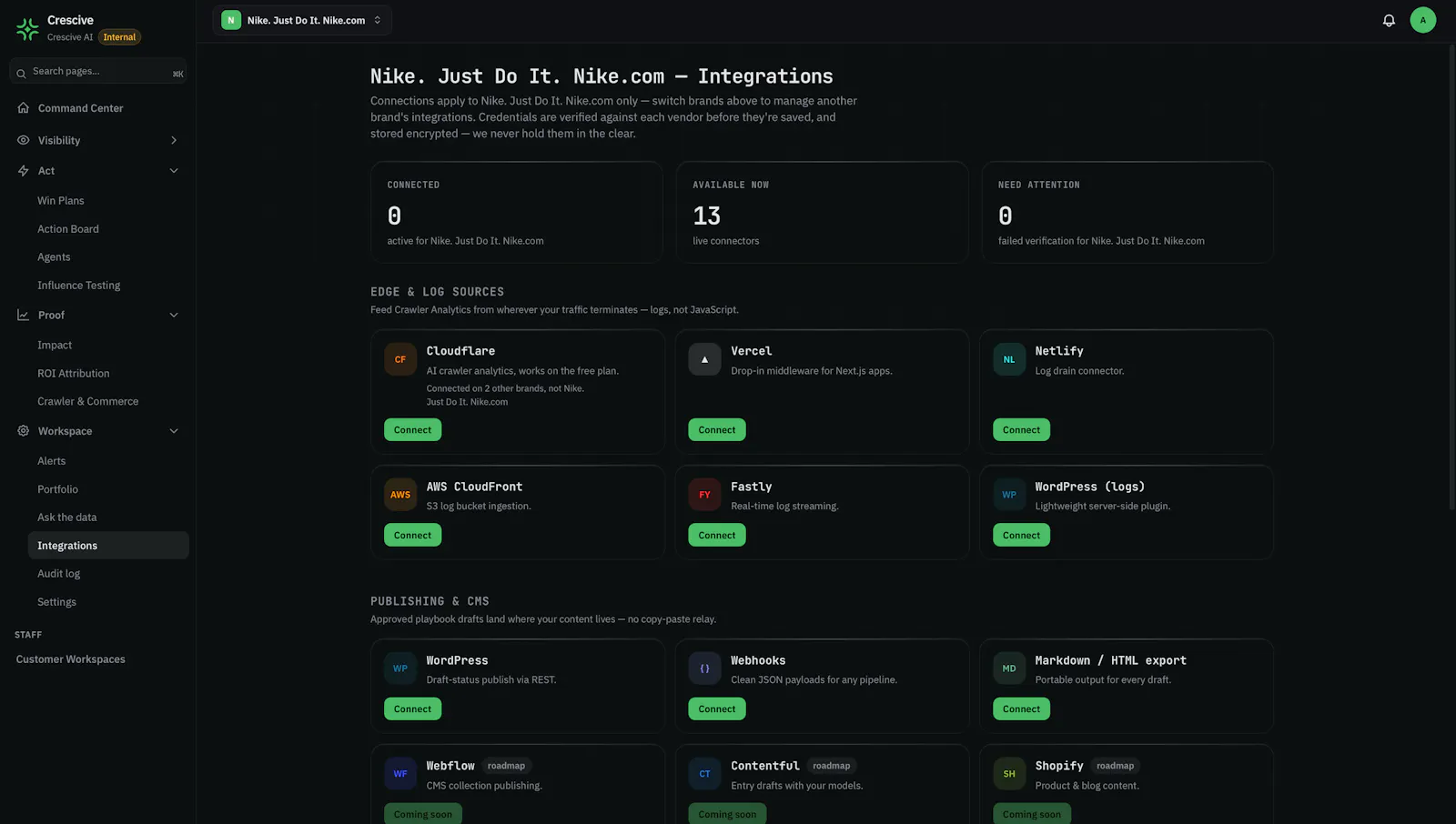The image size is (1456, 824).
Task: Collapse the Act section chevron
Action: click(174, 171)
